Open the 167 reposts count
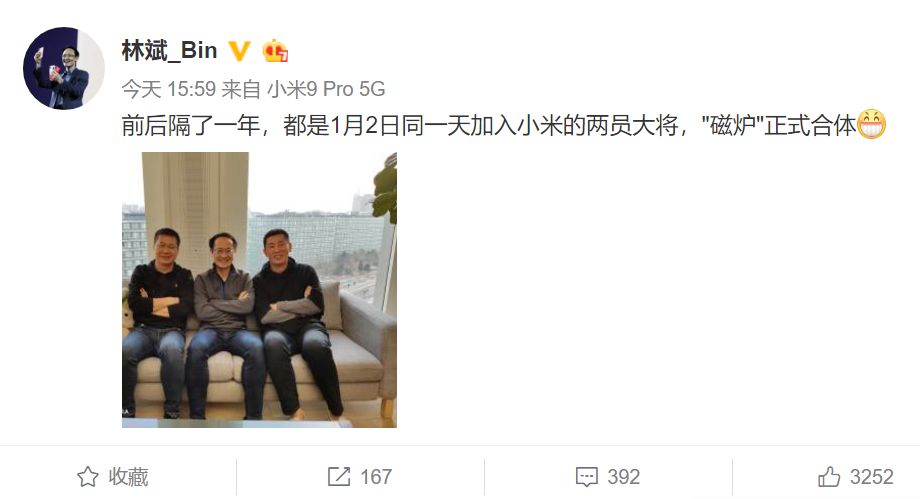Screen dimensions: 920x499 (x=376, y=477)
